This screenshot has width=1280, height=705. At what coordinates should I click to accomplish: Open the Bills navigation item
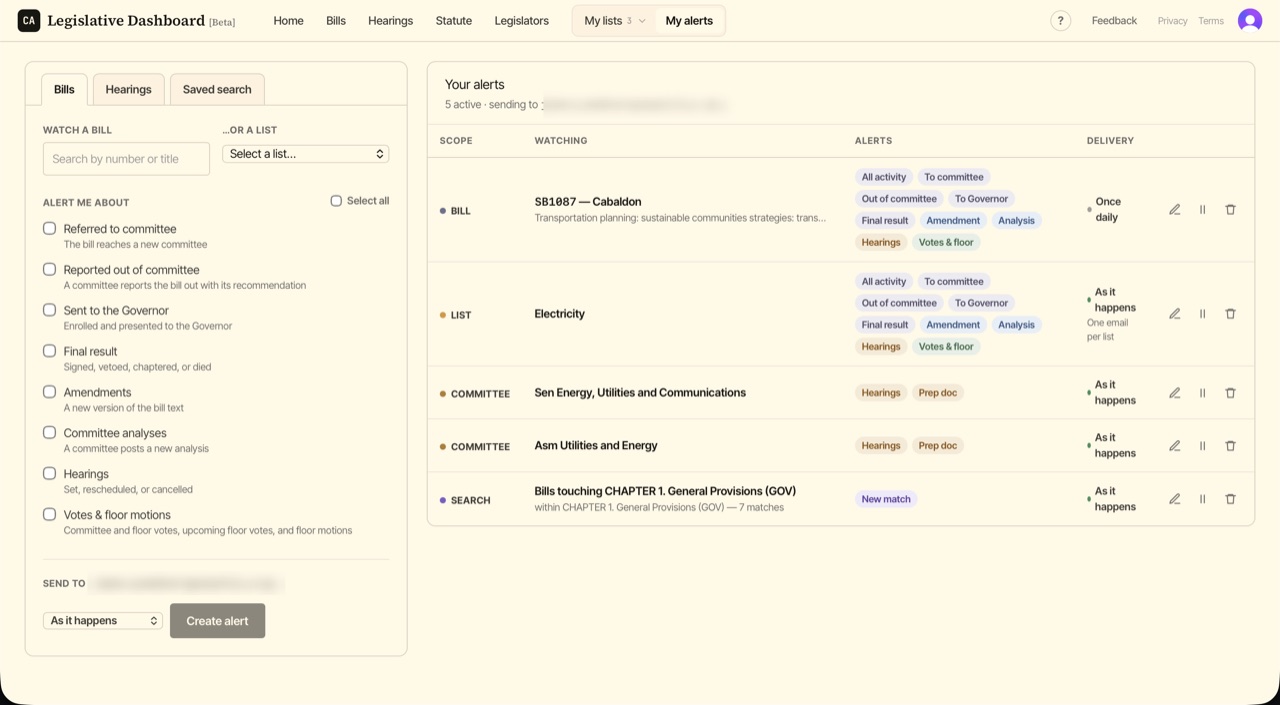click(336, 21)
